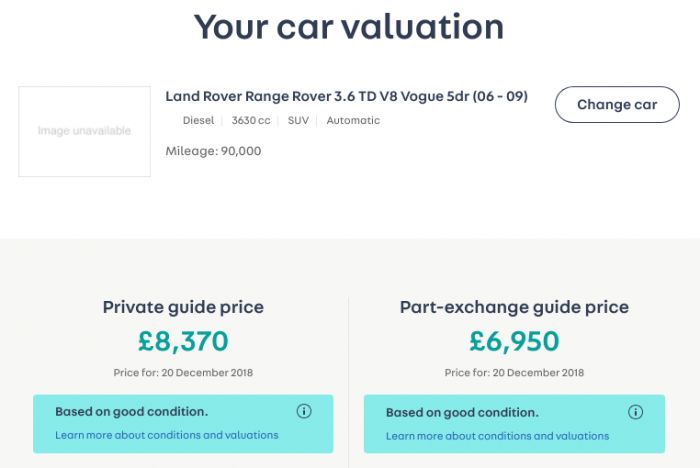This screenshot has height=468, width=700.
Task: Open info icon in Part-exchange guide price box
Action: 635,412
